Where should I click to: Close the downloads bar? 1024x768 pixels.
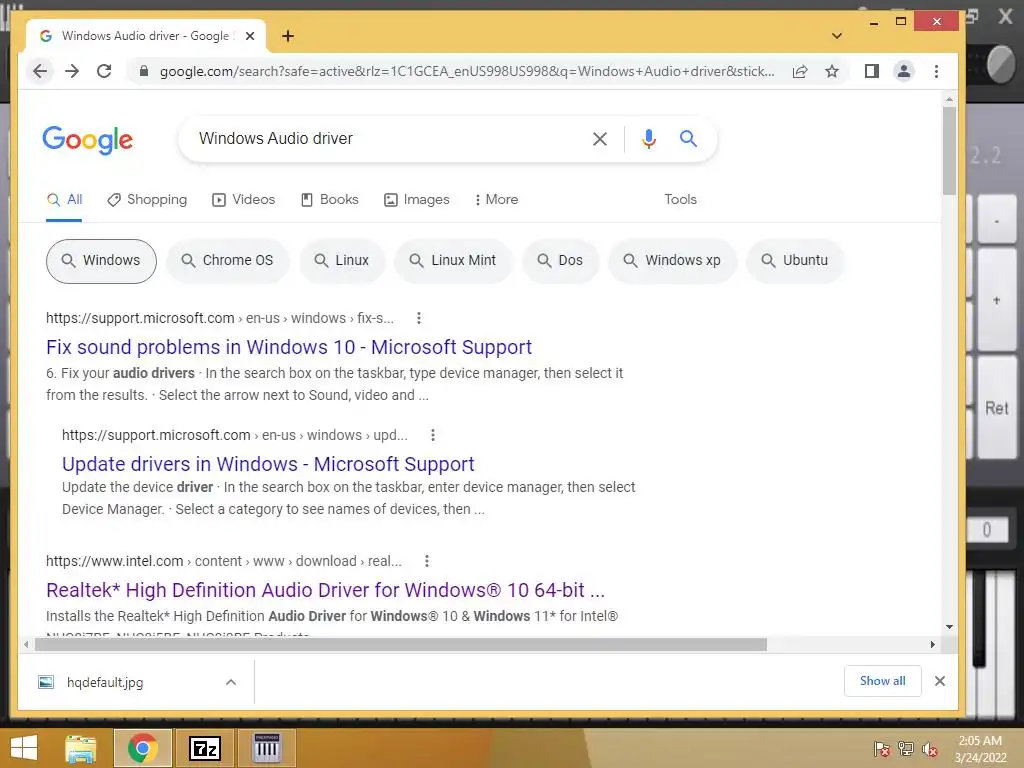tap(940, 681)
